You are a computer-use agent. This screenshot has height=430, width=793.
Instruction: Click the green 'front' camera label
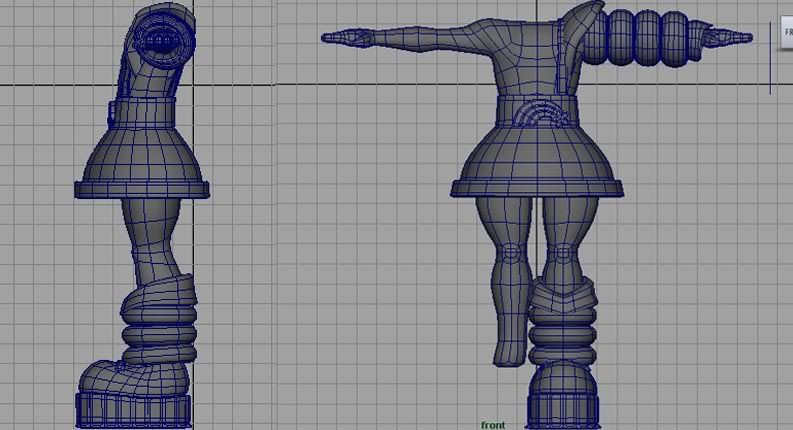point(493,424)
